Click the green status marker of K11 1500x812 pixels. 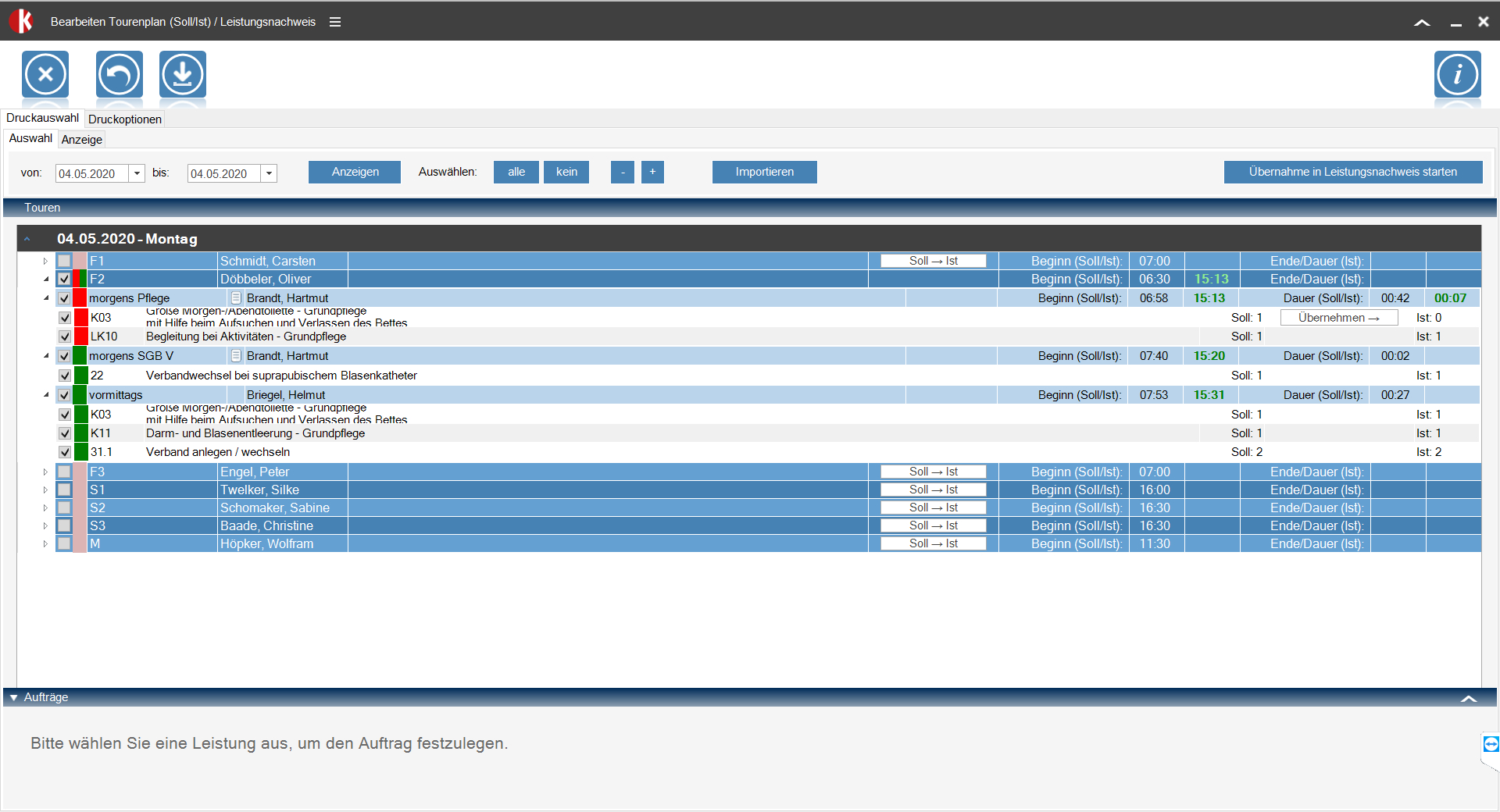tap(80, 433)
